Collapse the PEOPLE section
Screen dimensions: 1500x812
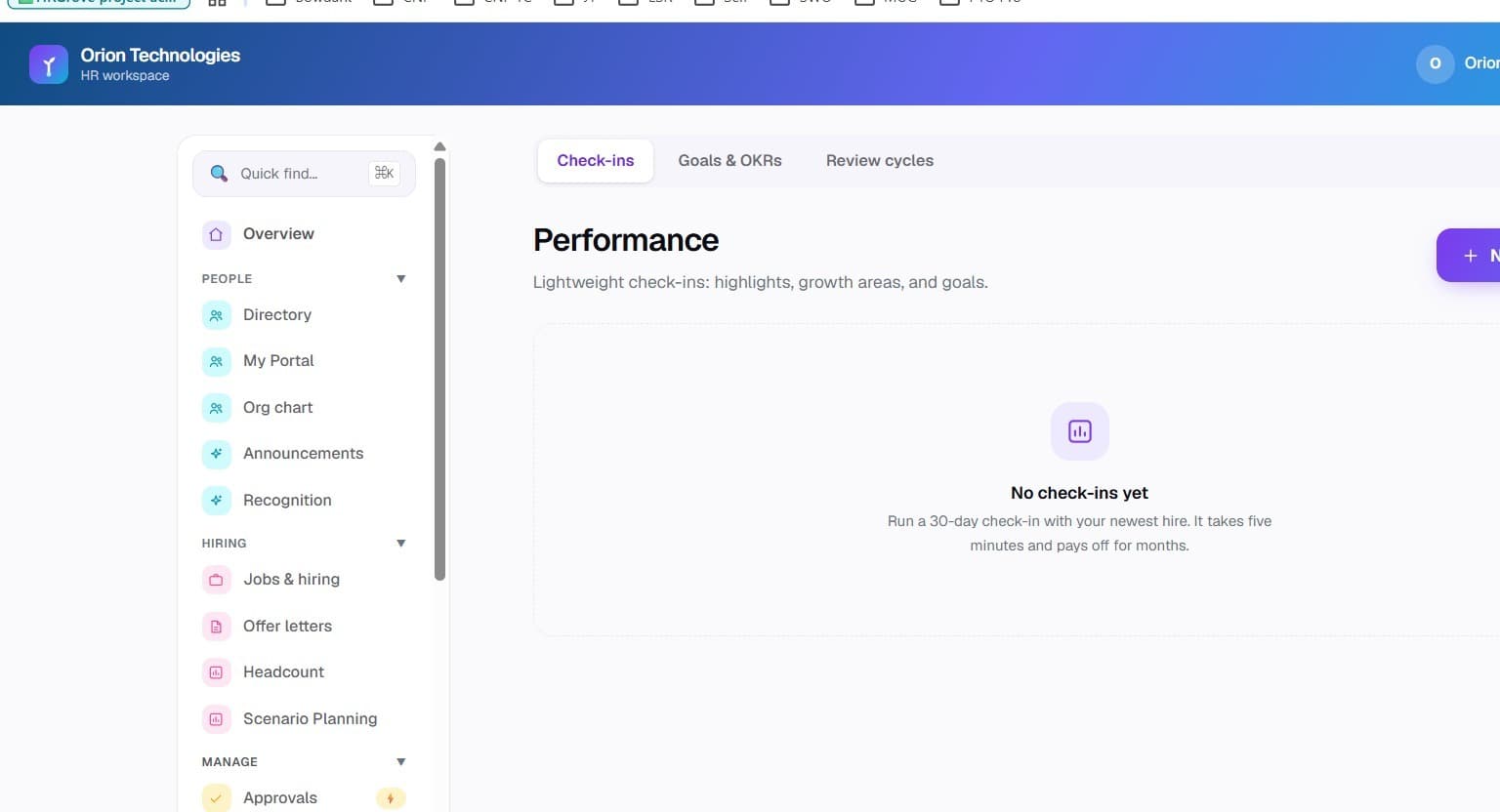coord(400,279)
